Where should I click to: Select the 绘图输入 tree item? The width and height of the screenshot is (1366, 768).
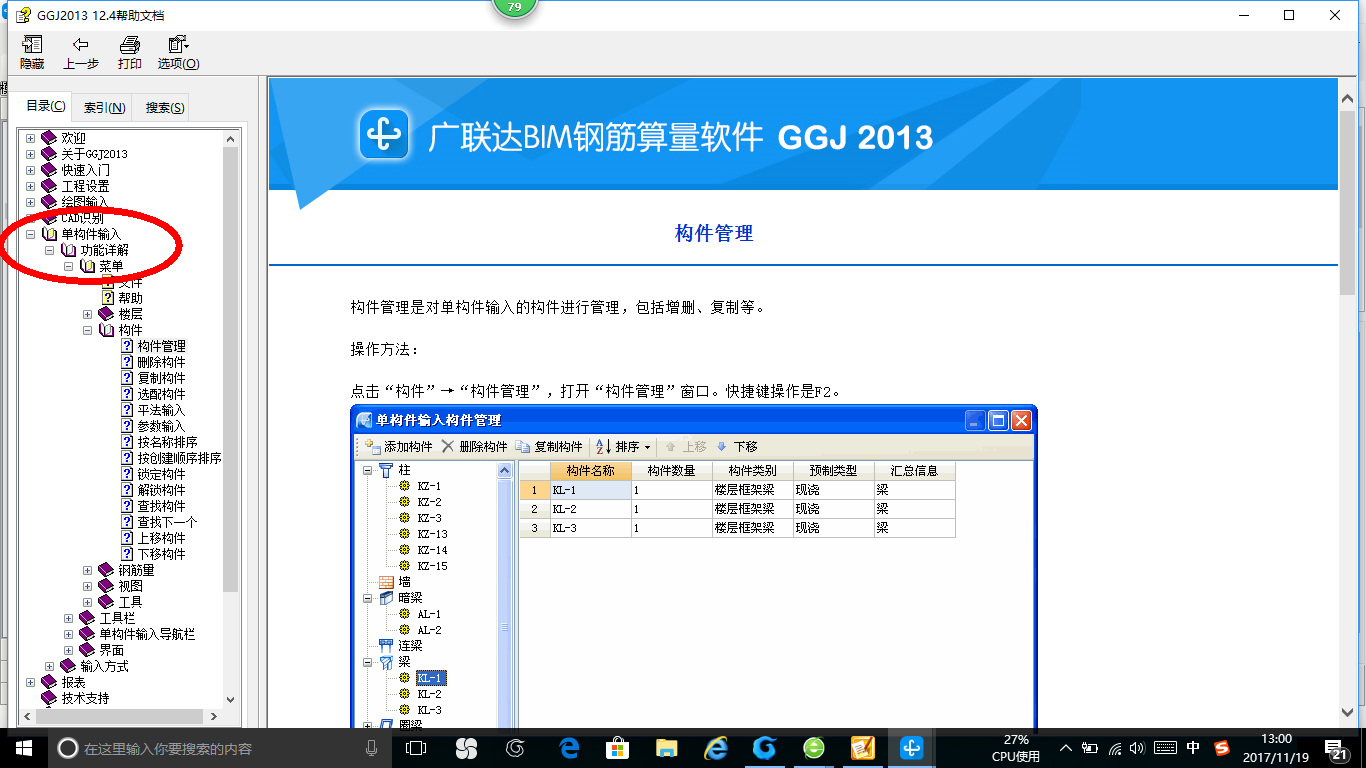click(85, 202)
